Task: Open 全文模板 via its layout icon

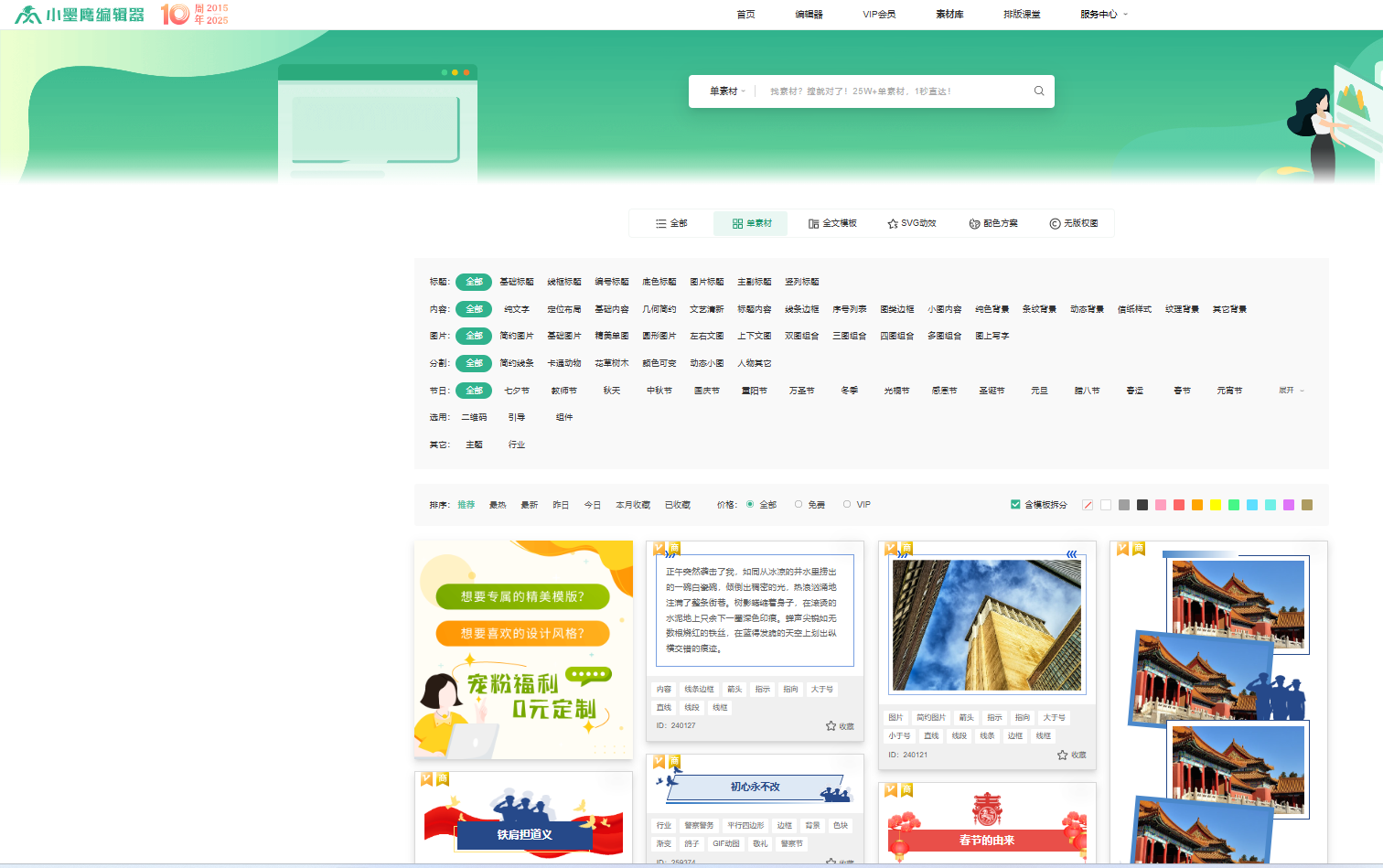Action: 813,224
